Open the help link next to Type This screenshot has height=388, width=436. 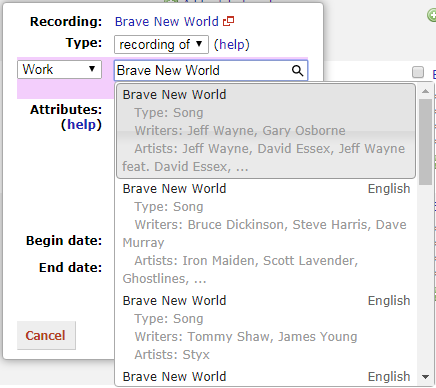(232, 44)
